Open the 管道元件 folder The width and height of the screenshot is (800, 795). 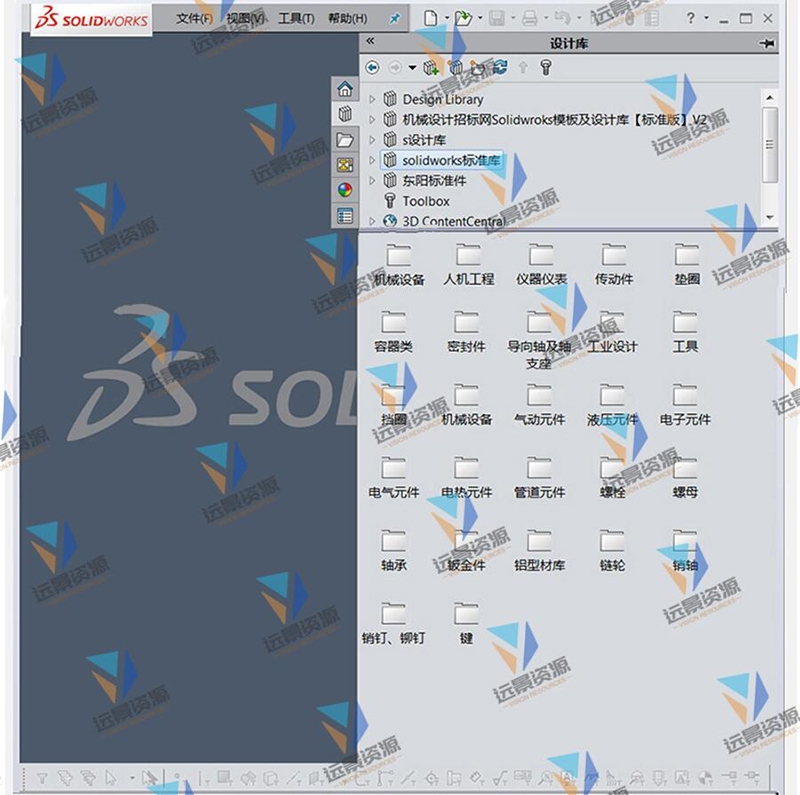539,478
